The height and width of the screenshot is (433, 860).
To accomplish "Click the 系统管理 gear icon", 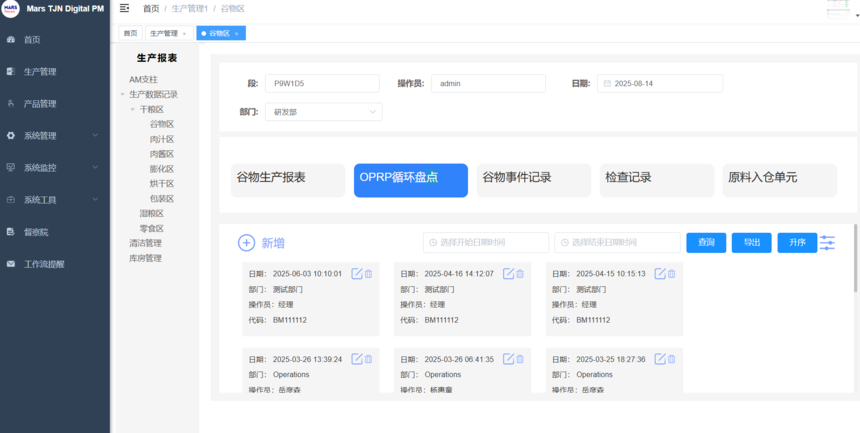I will [x=10, y=136].
